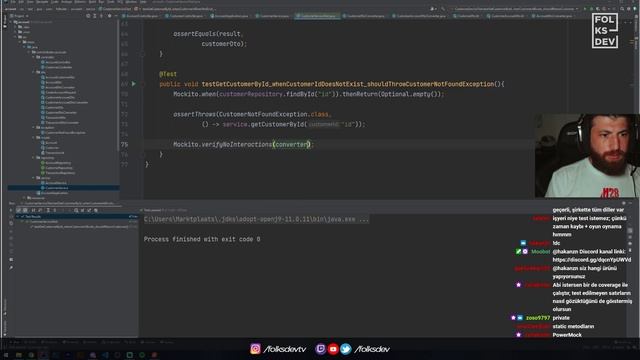640x360 pixels.
Task: Click 'Process finished with exit code 0' text
Action: pyautogui.click(x=202, y=239)
